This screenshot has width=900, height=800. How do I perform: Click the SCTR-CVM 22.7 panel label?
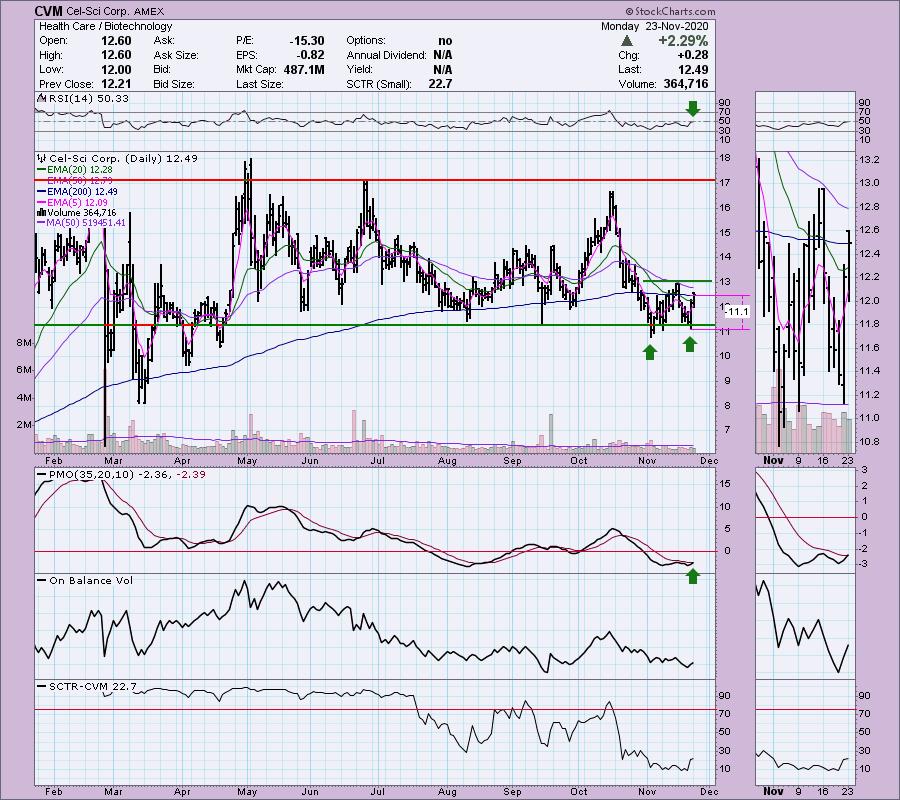[x=93, y=686]
